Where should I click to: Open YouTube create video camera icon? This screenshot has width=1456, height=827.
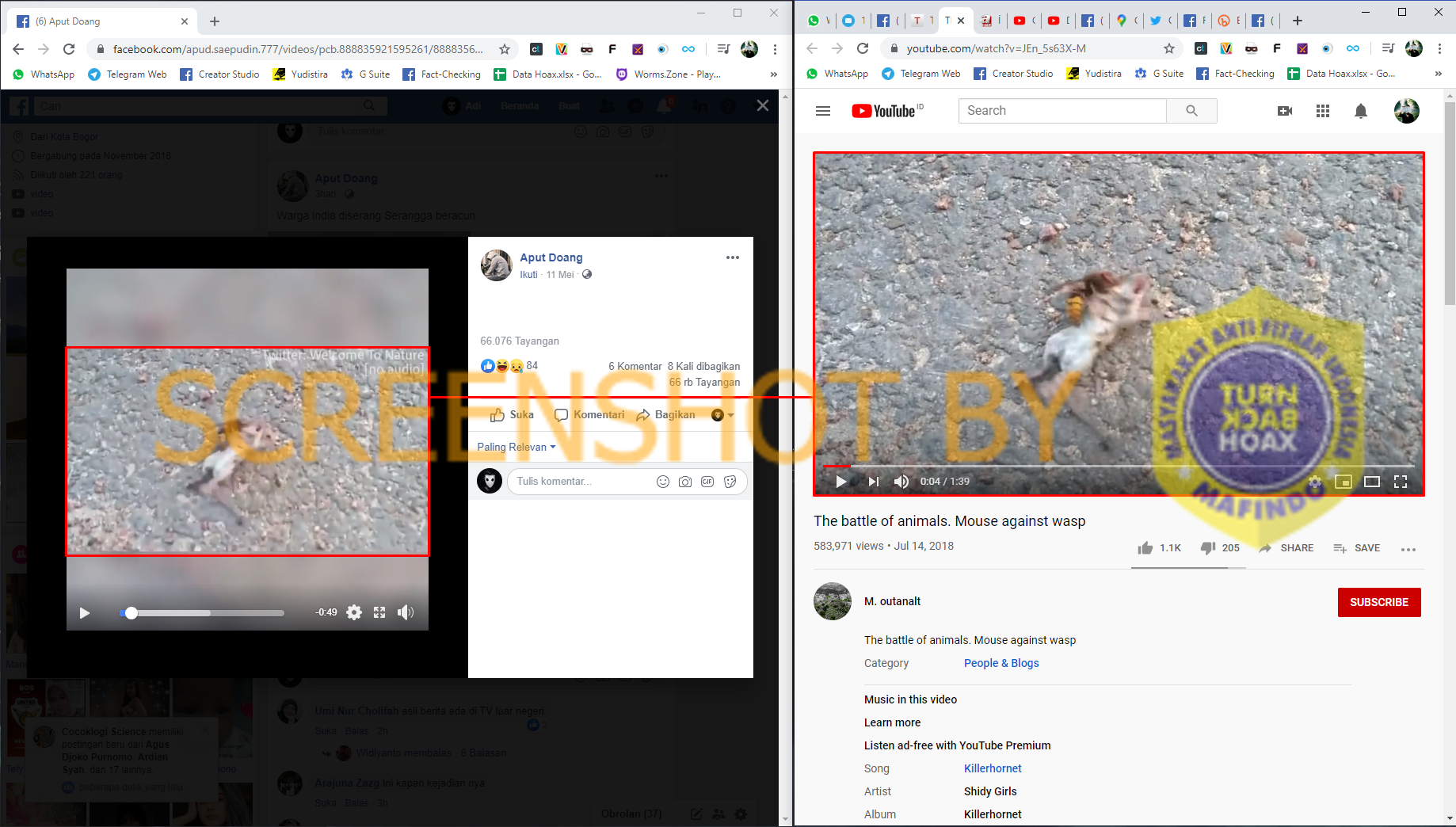(x=1285, y=111)
